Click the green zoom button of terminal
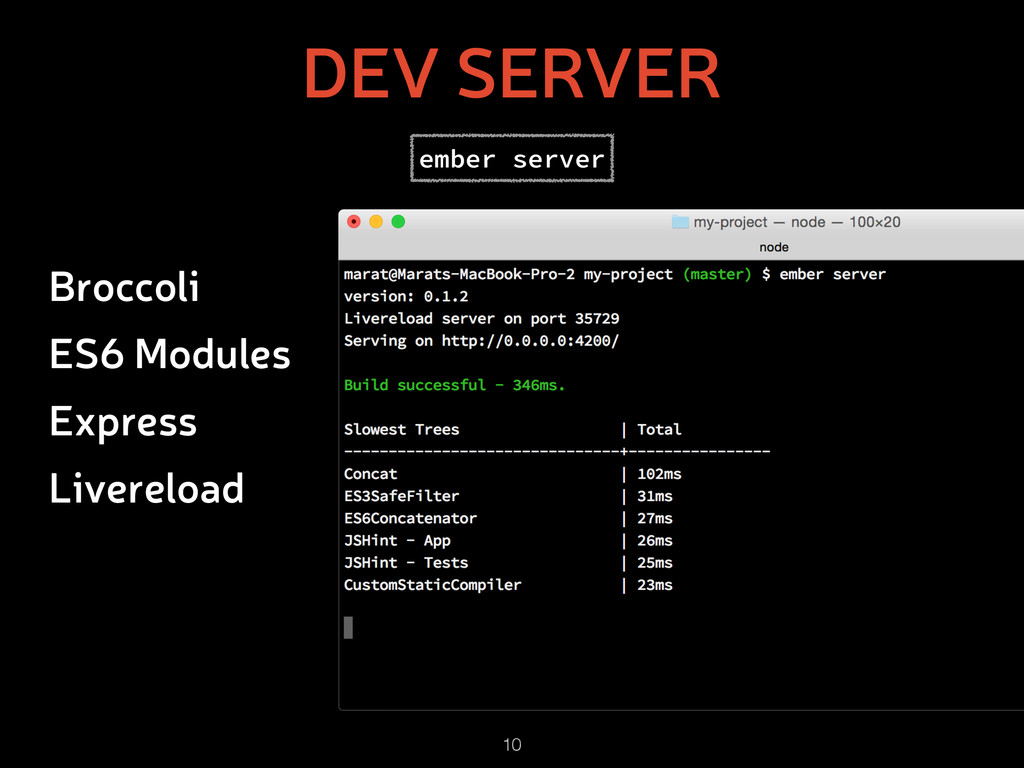This screenshot has height=768, width=1024. click(398, 222)
